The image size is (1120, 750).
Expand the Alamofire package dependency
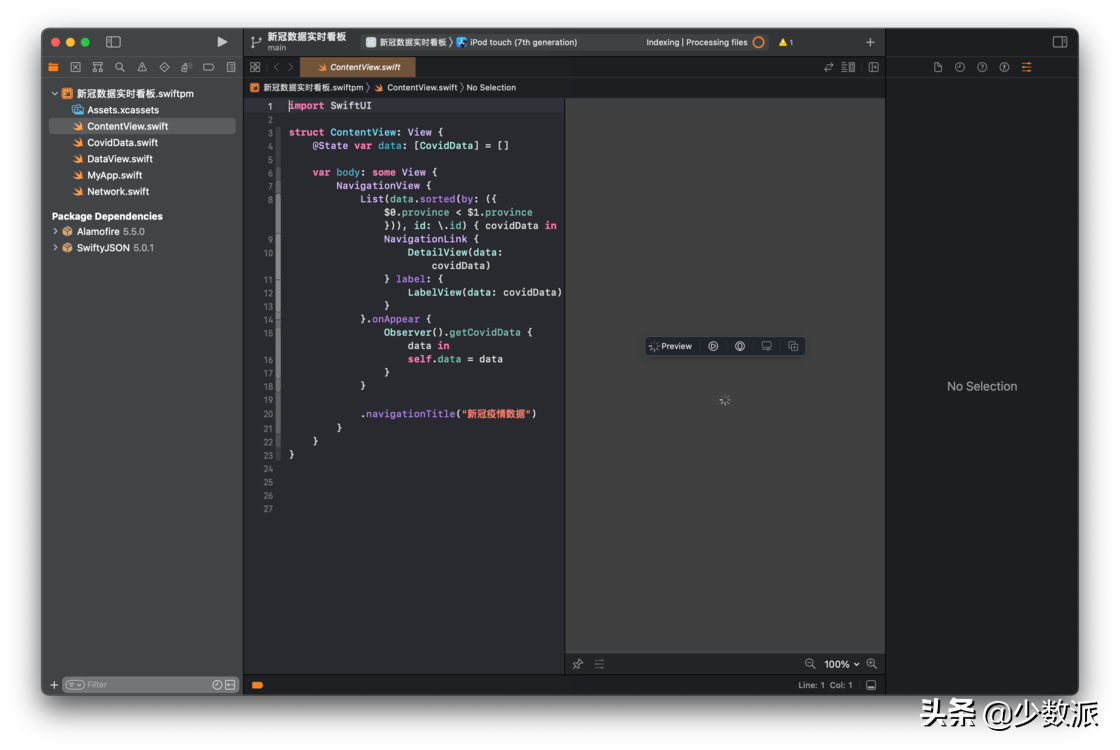[55, 231]
